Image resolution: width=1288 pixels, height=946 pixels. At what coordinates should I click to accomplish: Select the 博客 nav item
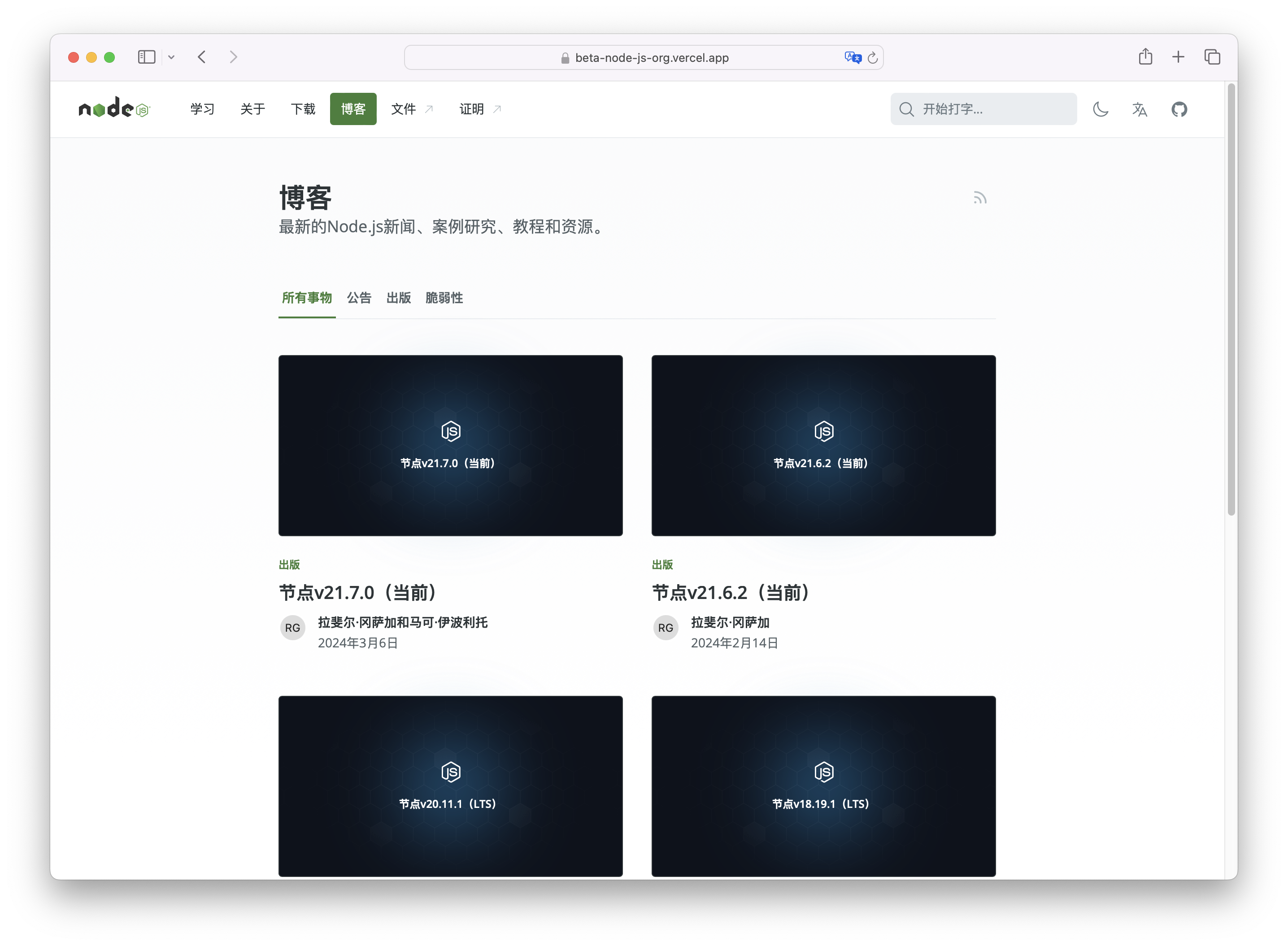(353, 109)
